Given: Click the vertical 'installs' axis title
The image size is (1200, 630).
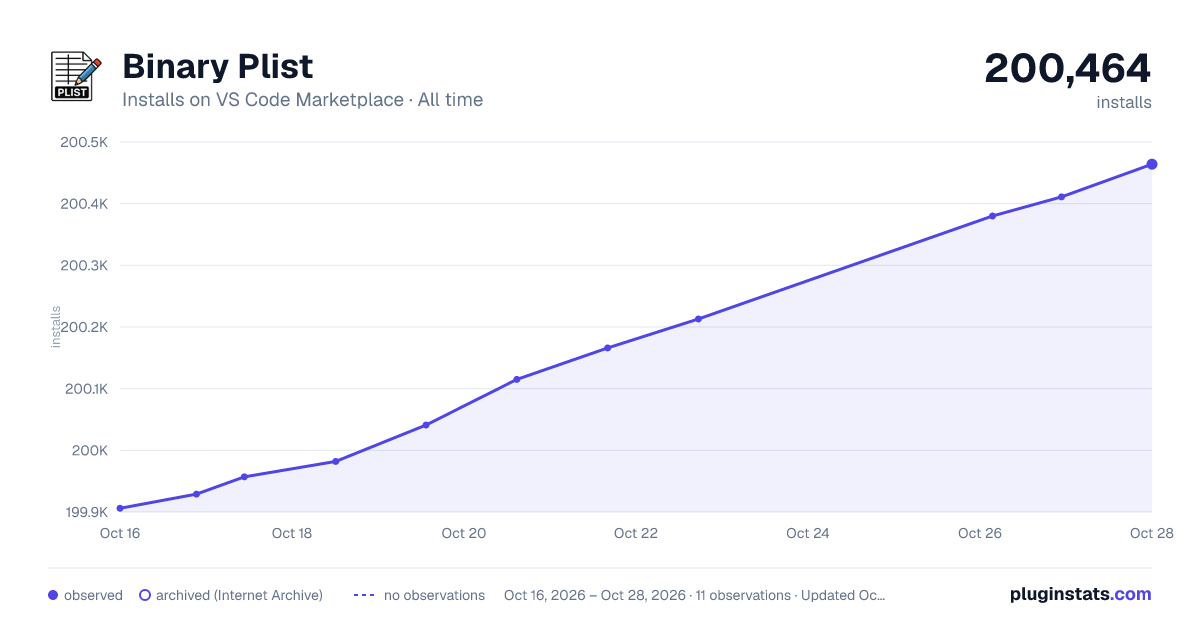Looking at the screenshot, I should pos(56,327).
